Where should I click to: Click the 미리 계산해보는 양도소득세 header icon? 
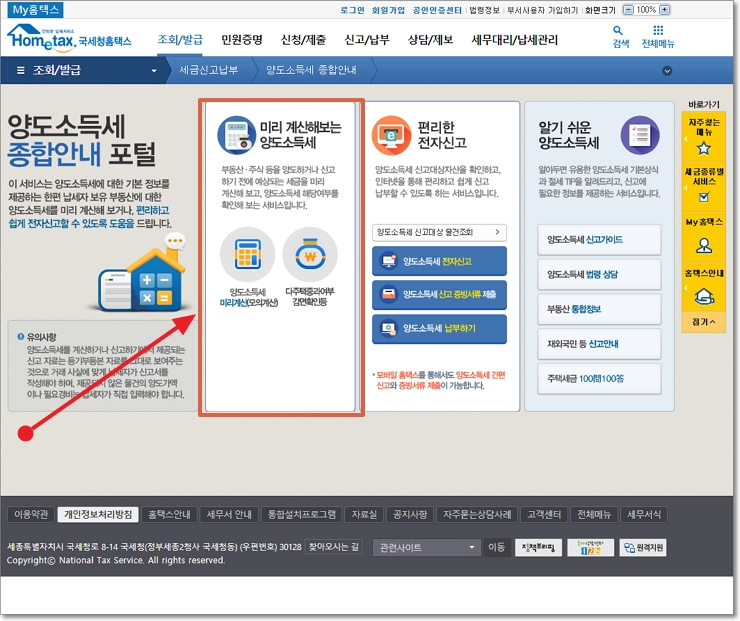tap(236, 135)
